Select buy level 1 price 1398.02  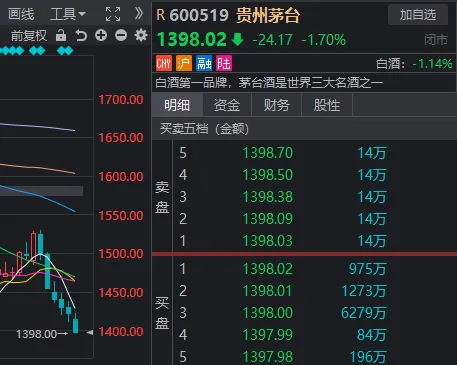click(268, 269)
